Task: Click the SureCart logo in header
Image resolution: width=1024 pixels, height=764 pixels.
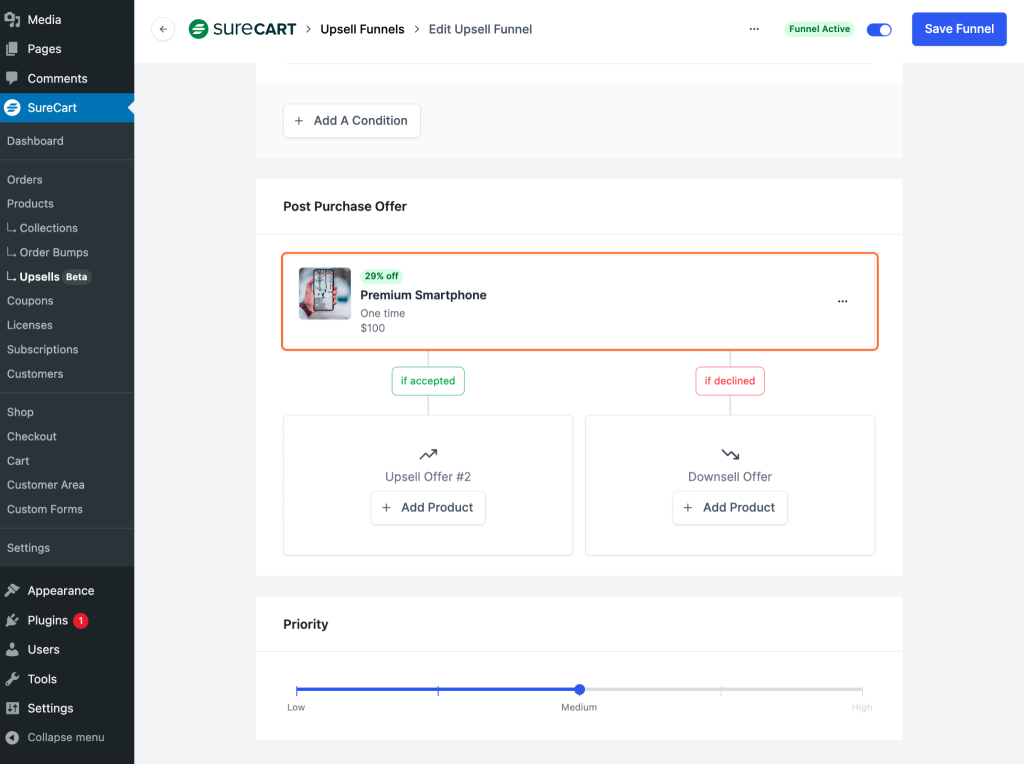Action: (243, 29)
